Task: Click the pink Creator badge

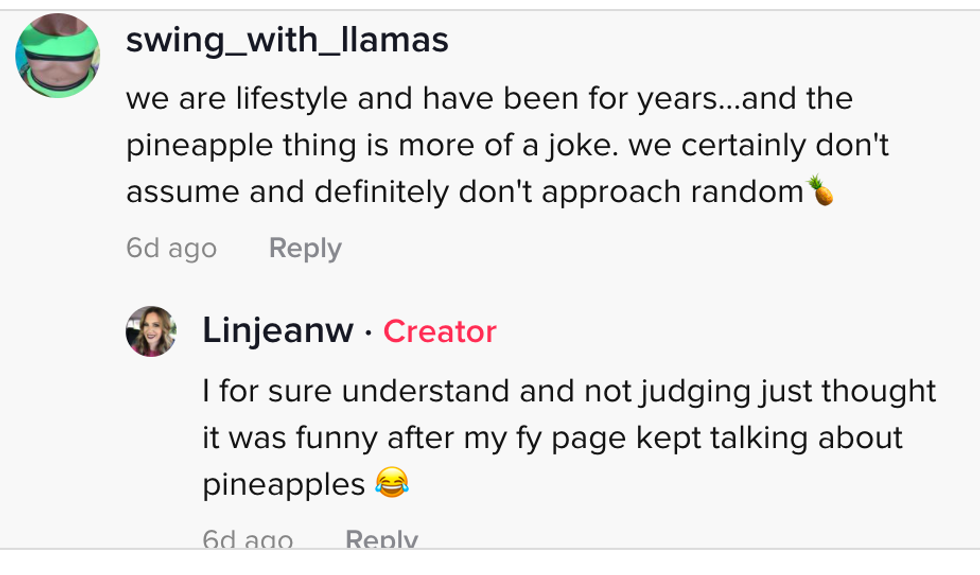Action: click(439, 331)
